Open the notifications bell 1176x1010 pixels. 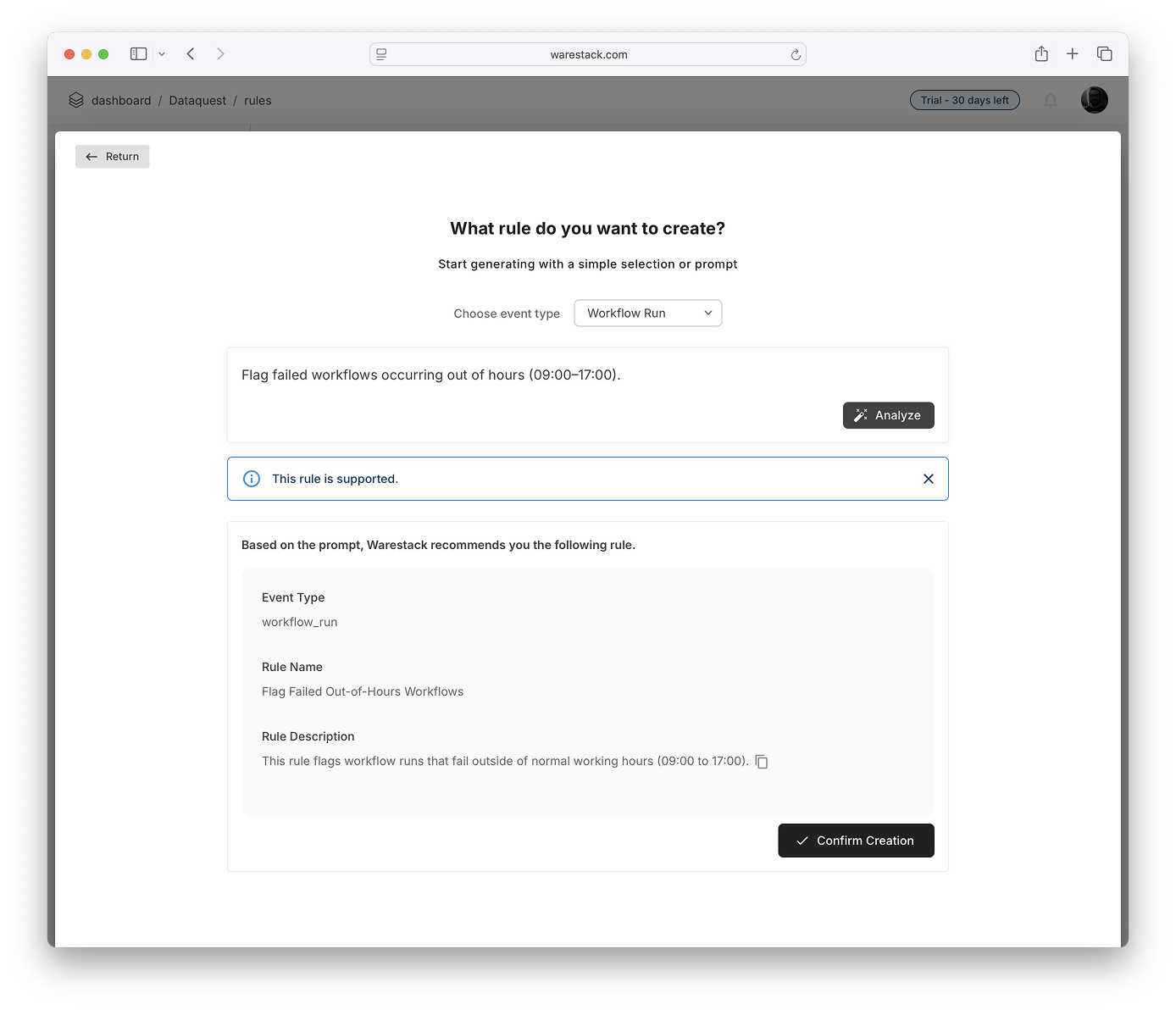(1051, 100)
